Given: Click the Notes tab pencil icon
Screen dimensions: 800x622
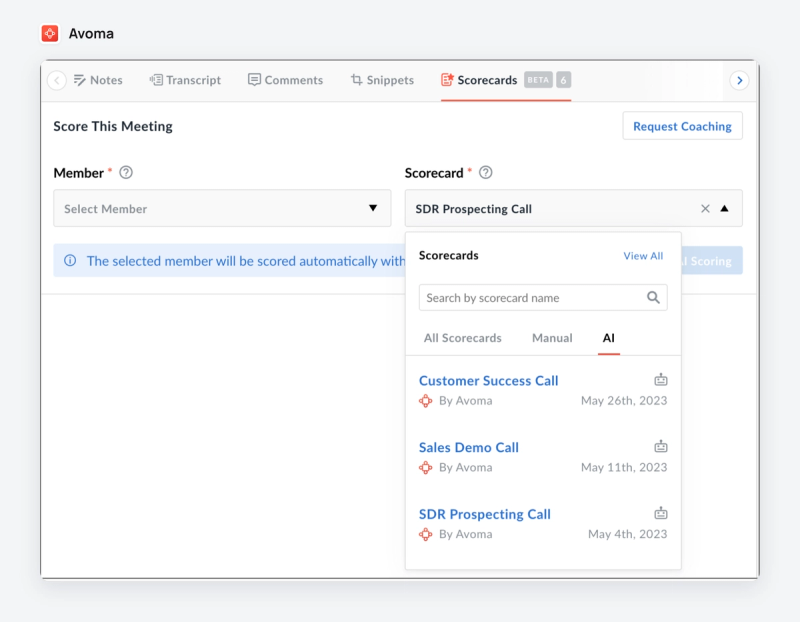Looking at the screenshot, I should [80, 80].
